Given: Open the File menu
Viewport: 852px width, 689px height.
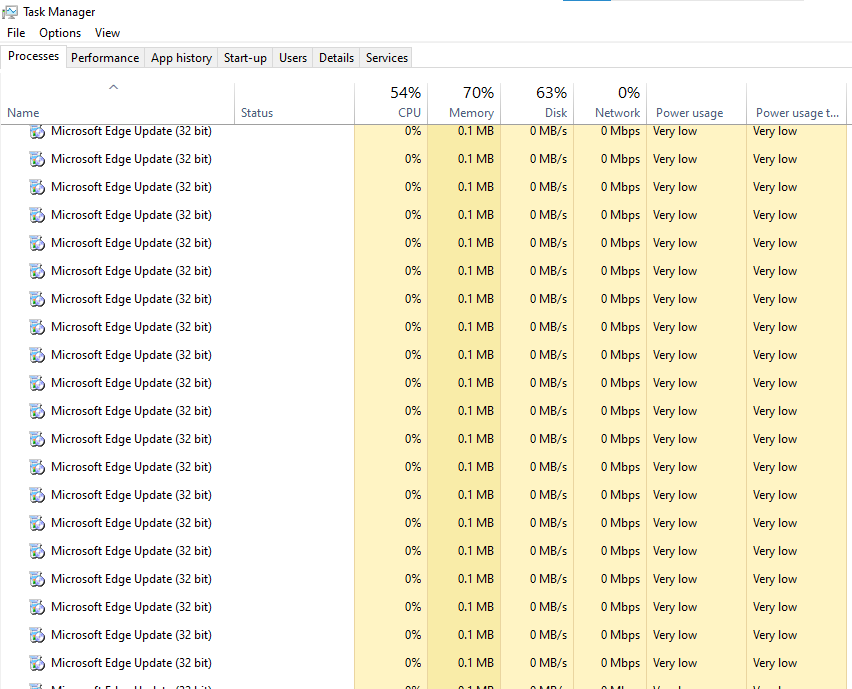Looking at the screenshot, I should click(16, 33).
